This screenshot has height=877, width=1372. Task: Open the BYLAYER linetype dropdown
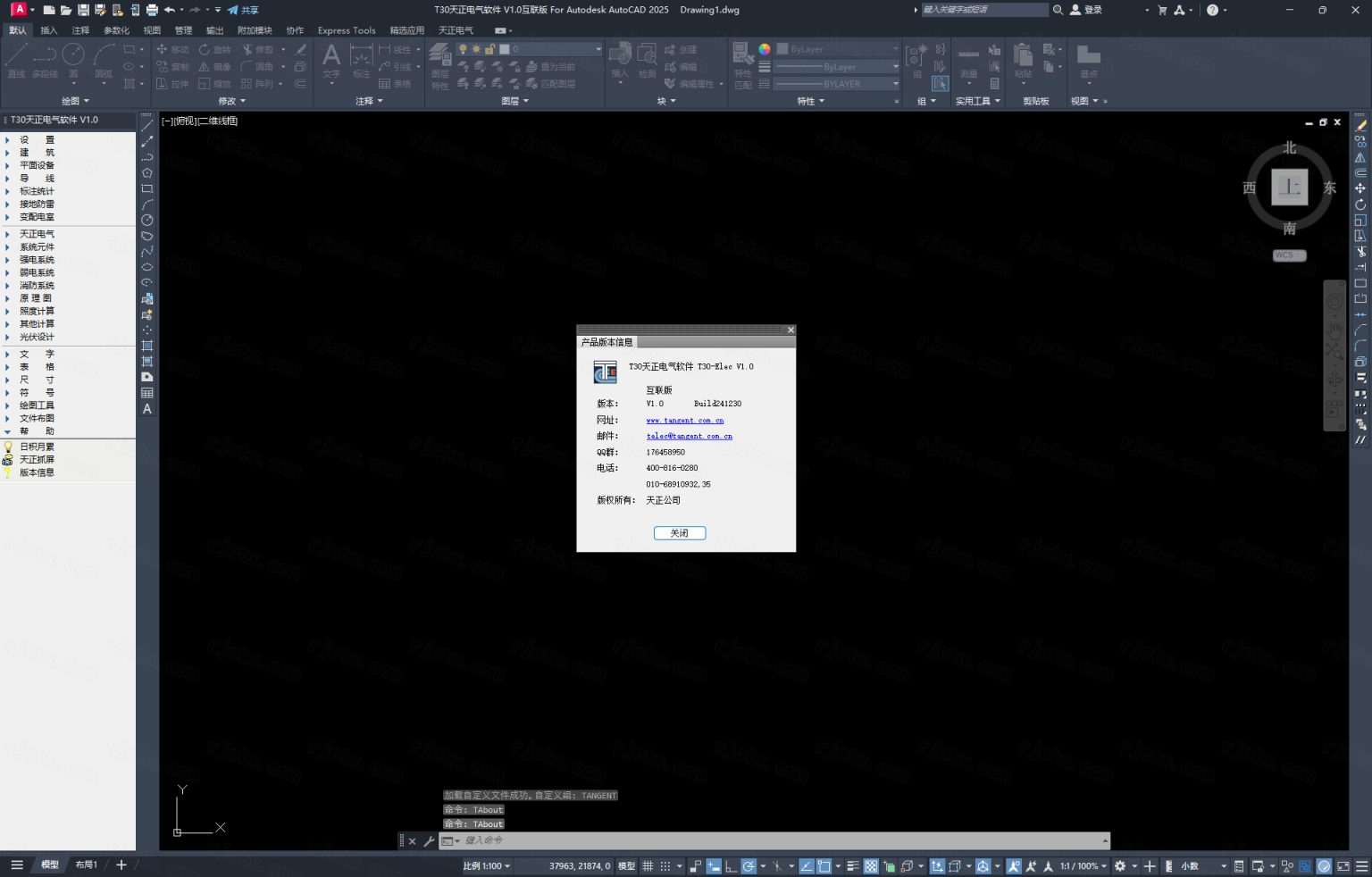coord(839,84)
